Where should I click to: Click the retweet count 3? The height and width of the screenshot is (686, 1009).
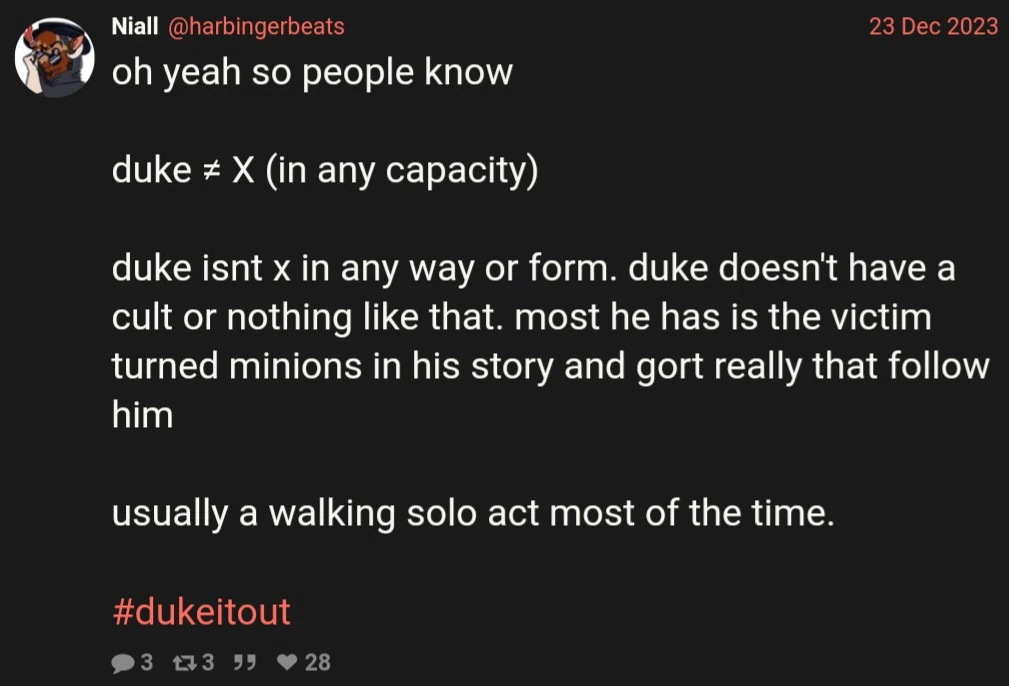(208, 662)
